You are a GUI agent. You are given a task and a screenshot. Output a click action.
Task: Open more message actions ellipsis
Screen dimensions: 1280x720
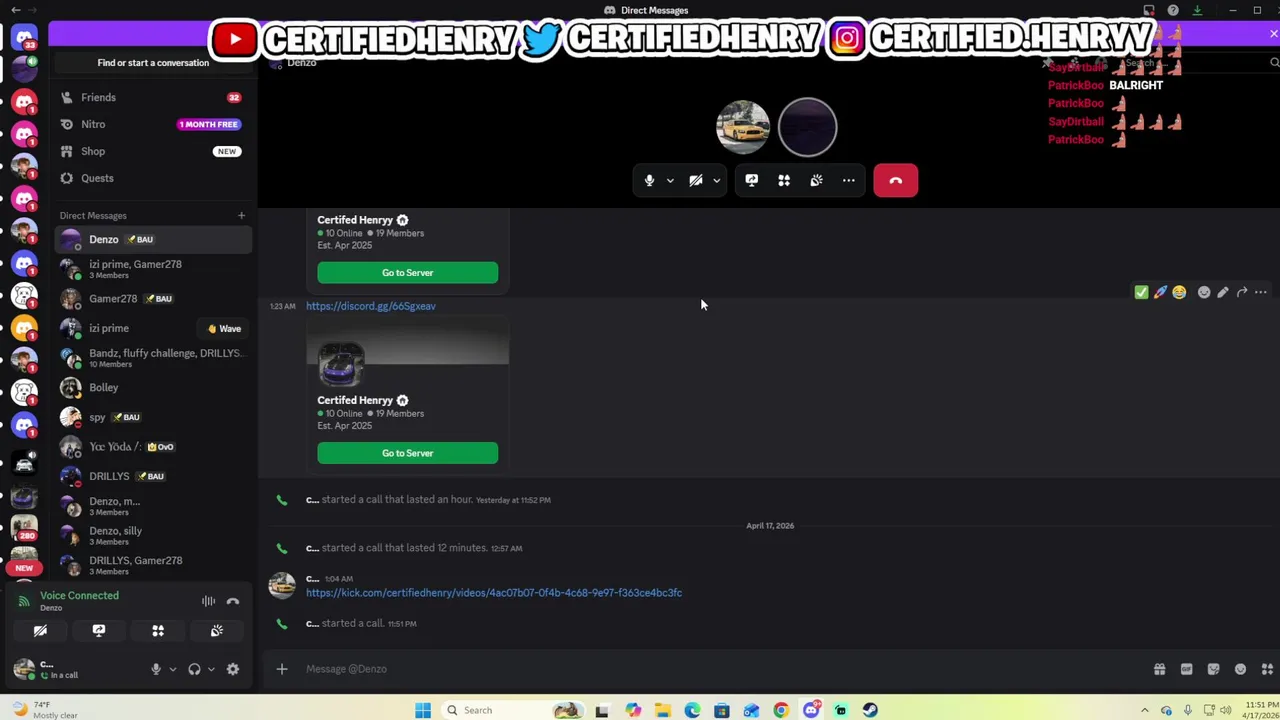pyautogui.click(x=1260, y=292)
